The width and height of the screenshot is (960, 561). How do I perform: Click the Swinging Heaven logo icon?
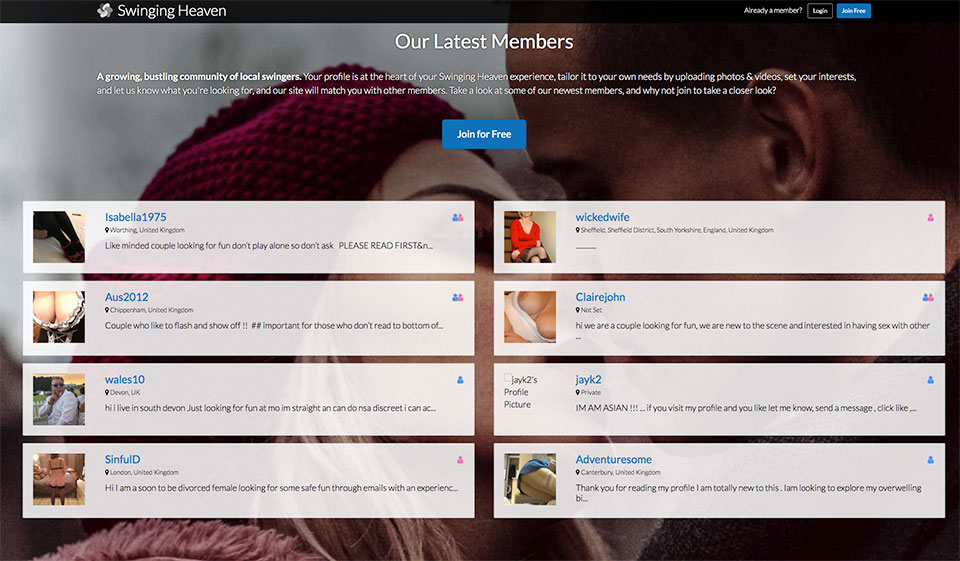pyautogui.click(x=105, y=11)
